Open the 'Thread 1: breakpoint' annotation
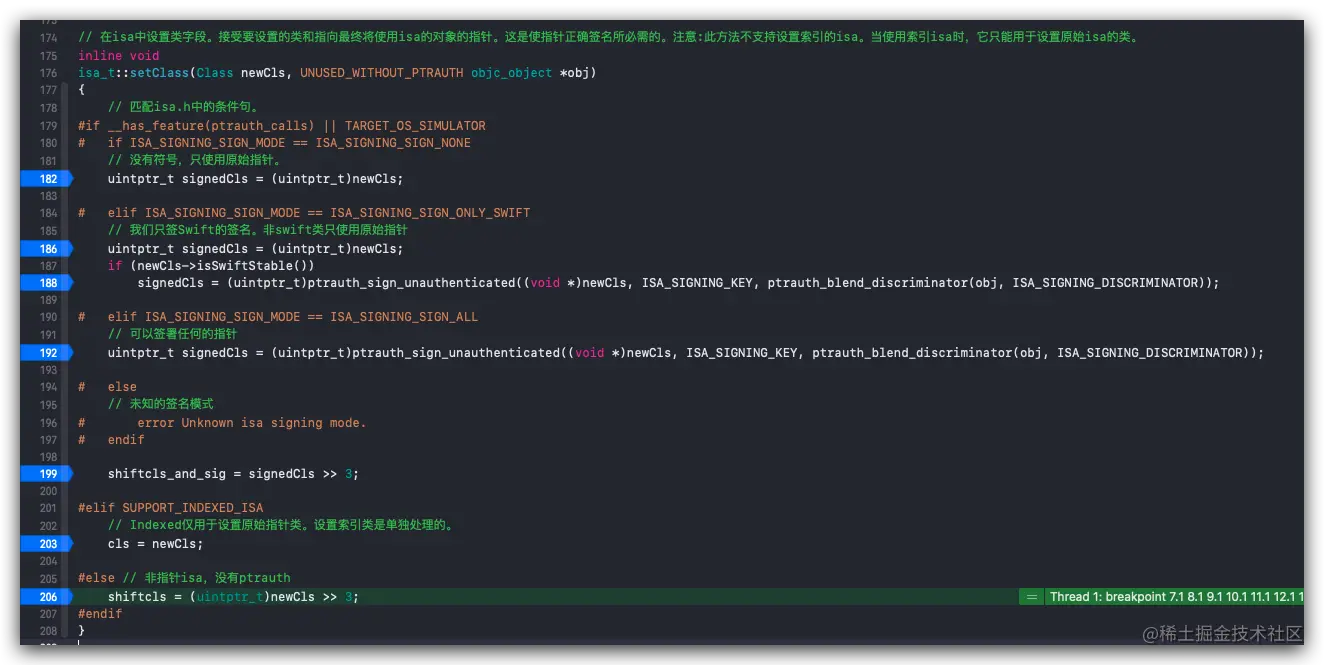The width and height of the screenshot is (1324, 665). (1174, 597)
